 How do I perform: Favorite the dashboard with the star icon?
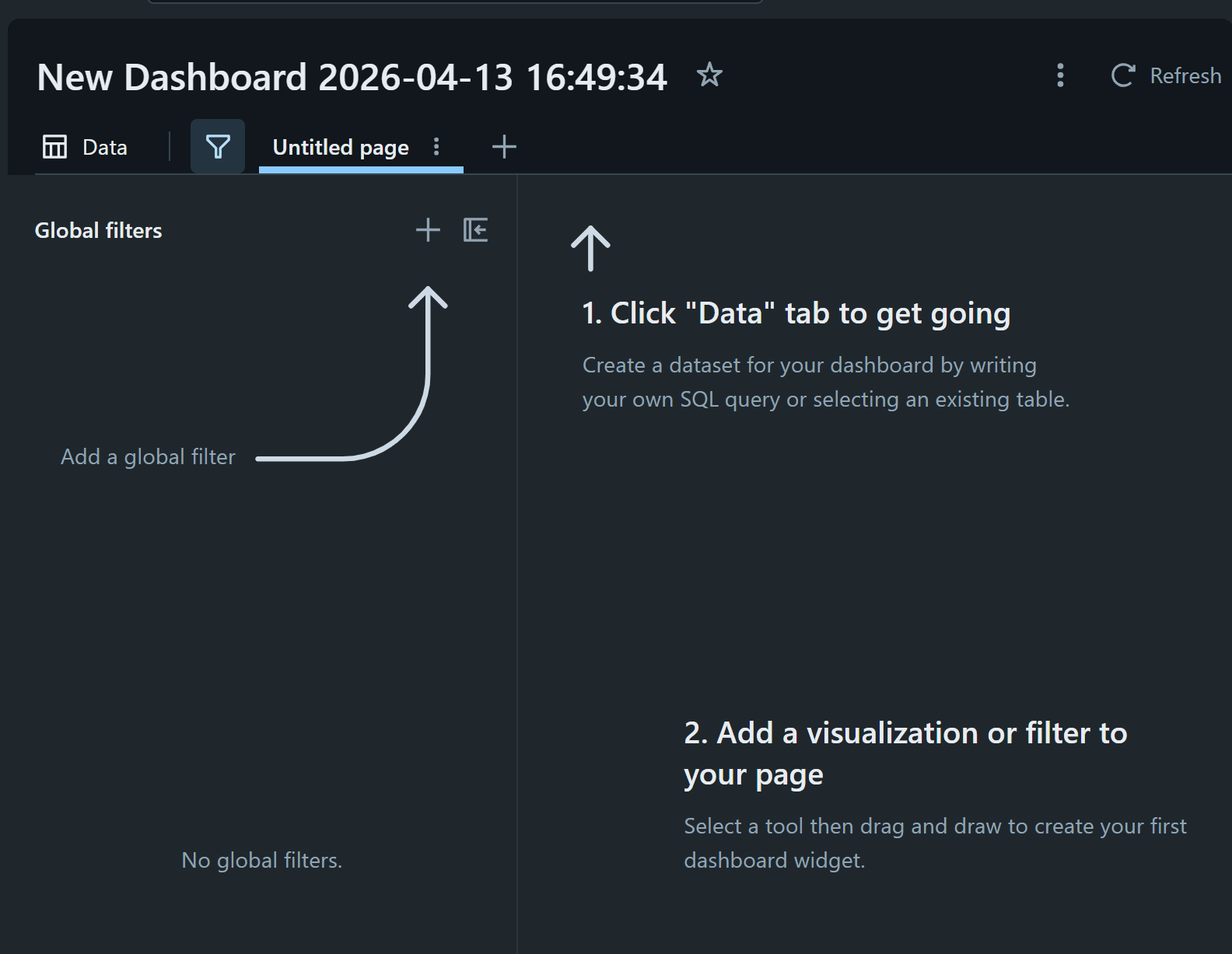pos(709,75)
